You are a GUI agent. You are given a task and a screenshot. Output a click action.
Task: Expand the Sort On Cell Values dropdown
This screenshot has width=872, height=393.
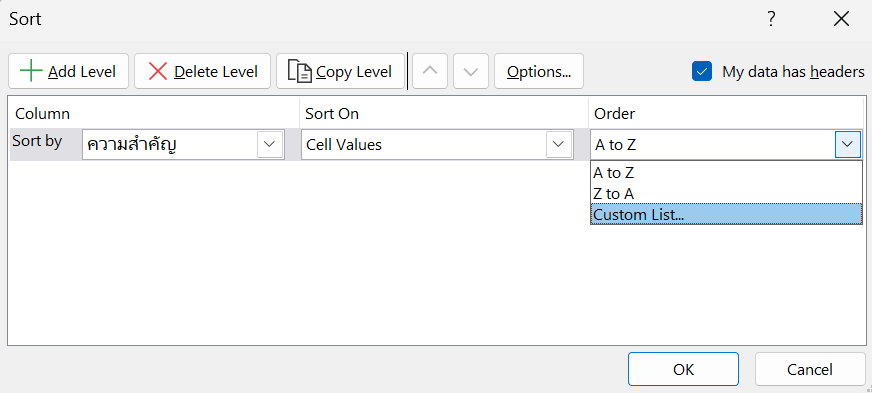[x=558, y=145]
